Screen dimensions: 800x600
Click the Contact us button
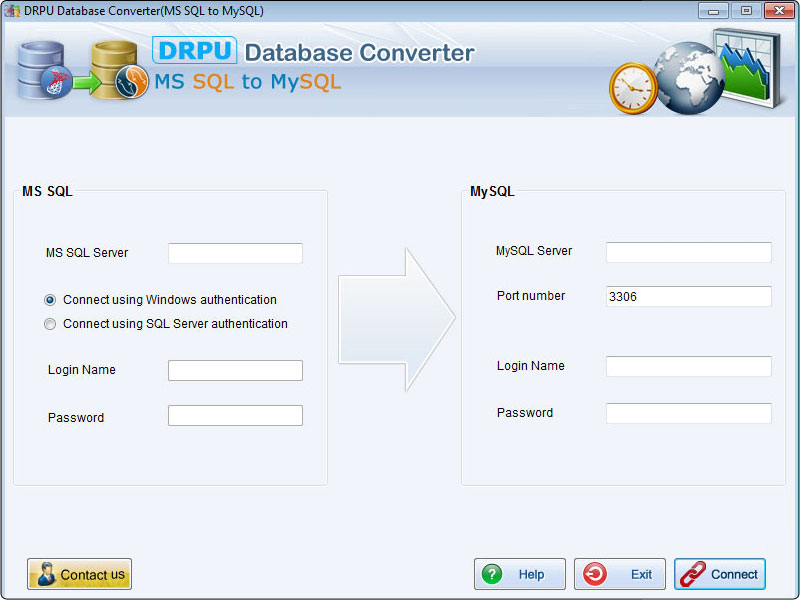78,574
